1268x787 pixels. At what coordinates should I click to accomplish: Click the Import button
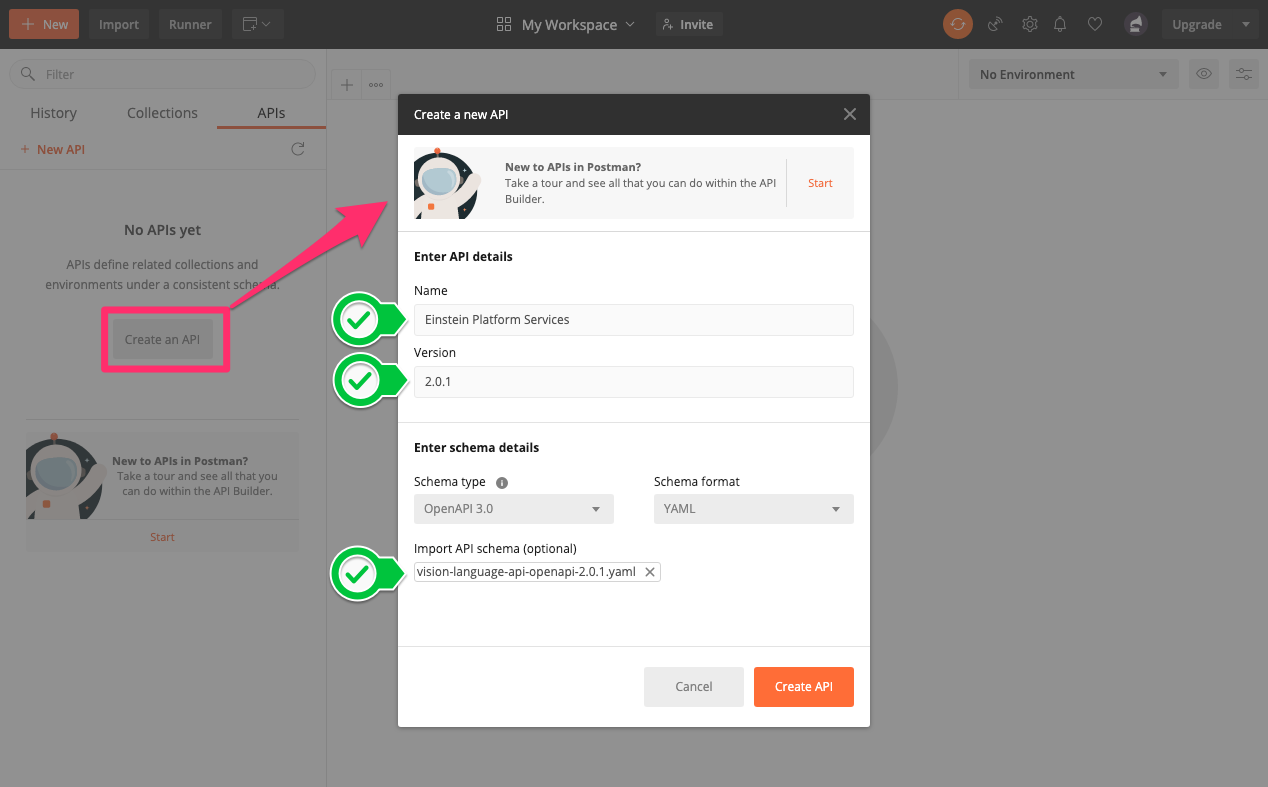pyautogui.click(x=119, y=24)
